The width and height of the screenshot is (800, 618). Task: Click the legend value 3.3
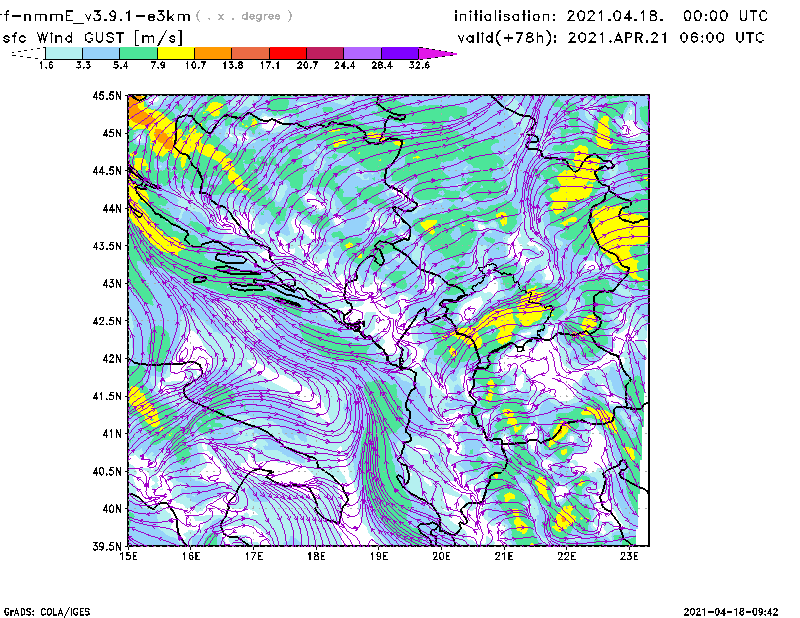tap(83, 65)
